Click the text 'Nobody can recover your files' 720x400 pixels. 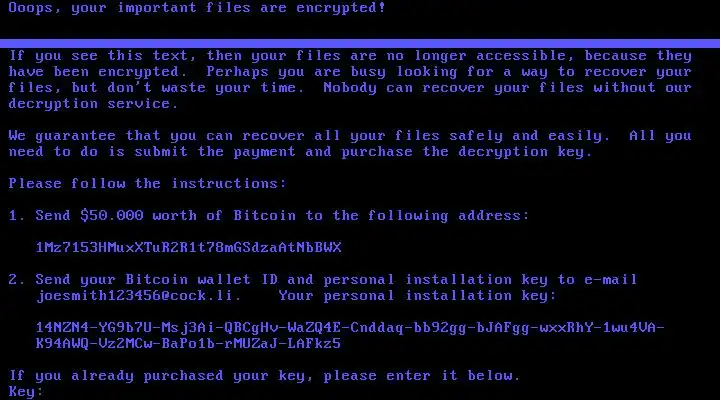[454, 87]
